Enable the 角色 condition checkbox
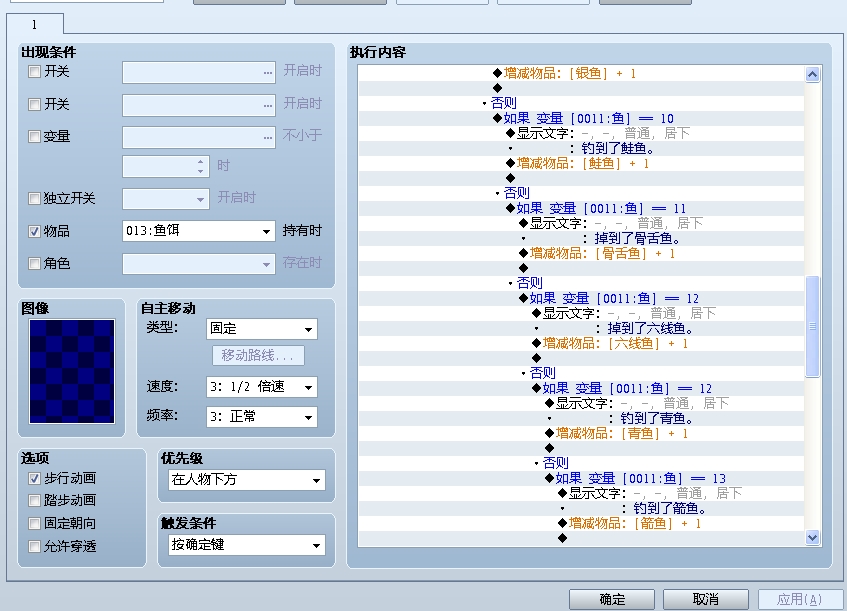Image resolution: width=847 pixels, height=611 pixels. 35,263
